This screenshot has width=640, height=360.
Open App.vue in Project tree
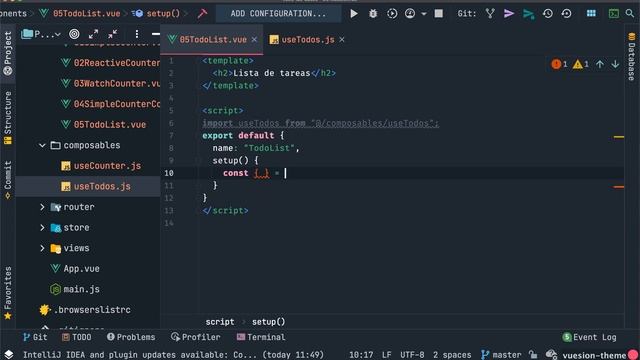(75, 269)
